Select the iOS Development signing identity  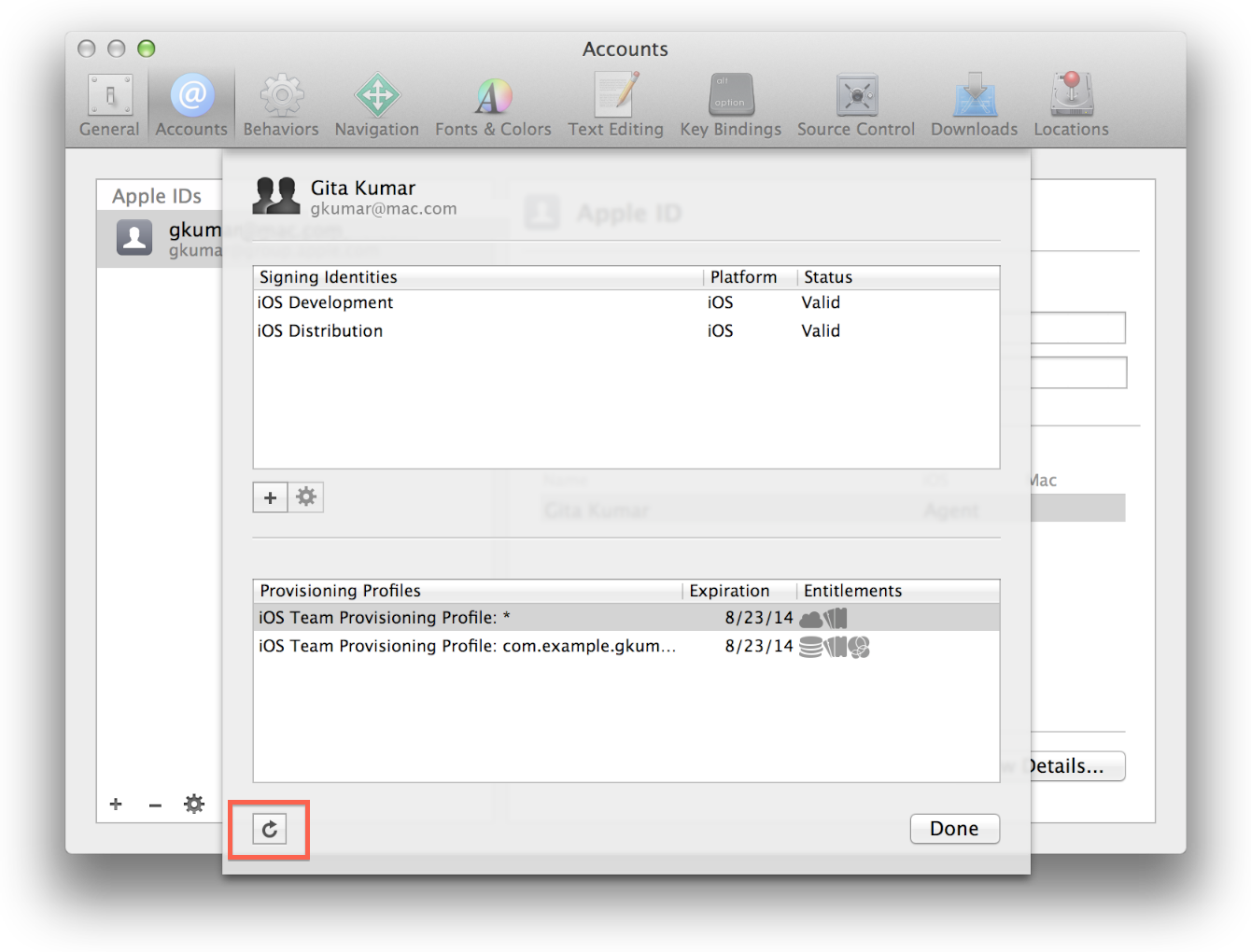pyautogui.click(x=626, y=302)
